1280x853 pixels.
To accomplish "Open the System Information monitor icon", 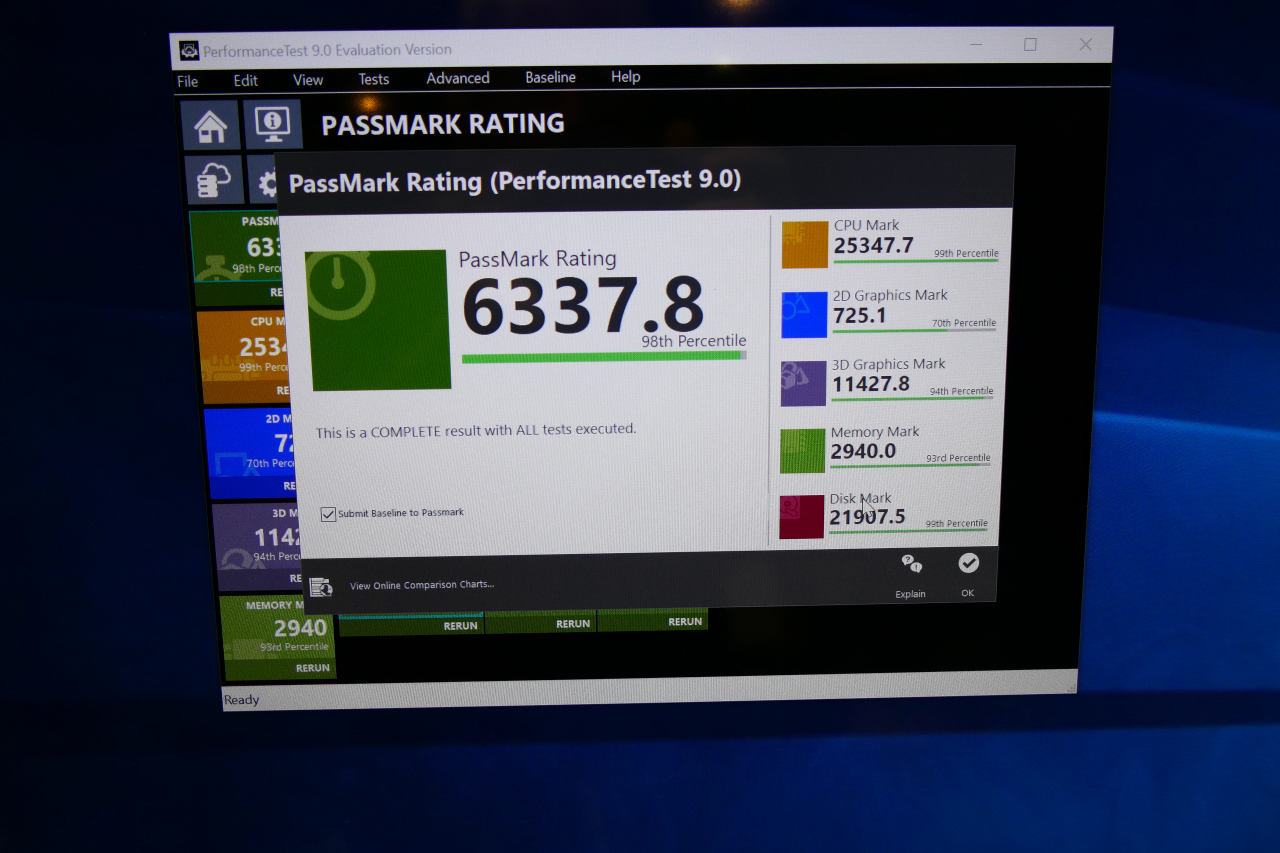I will click(x=273, y=124).
